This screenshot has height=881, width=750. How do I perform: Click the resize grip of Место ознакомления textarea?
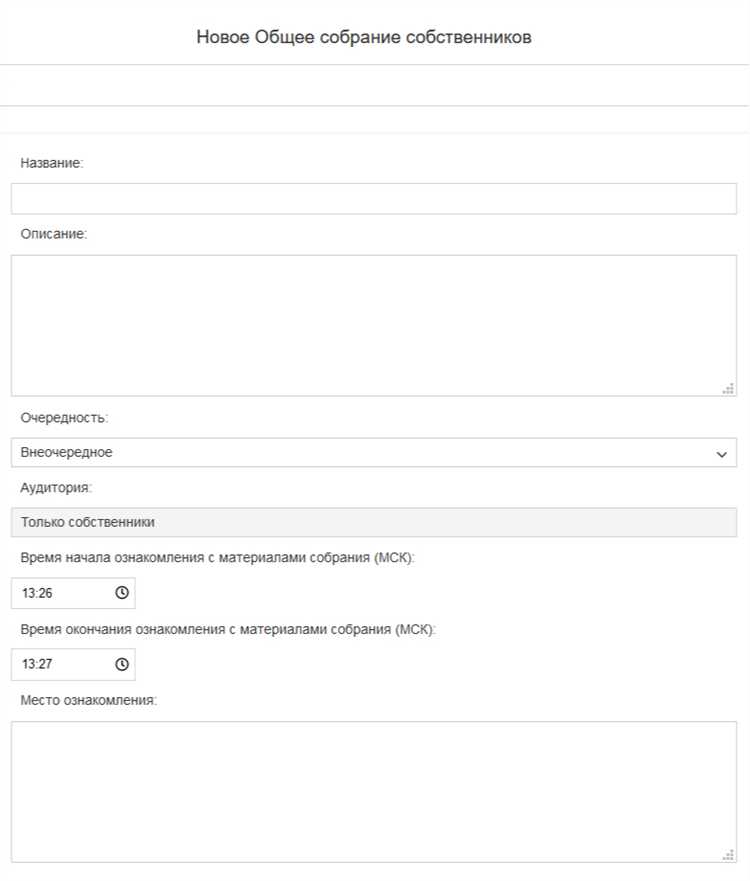[729, 854]
